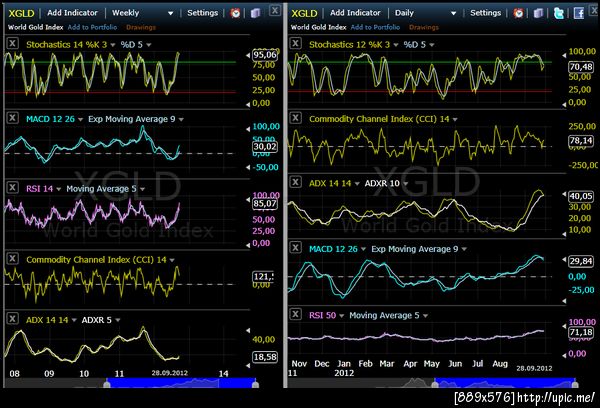600x408 pixels.
Task: Expand daily CCI 14 options
Action: (x=455, y=119)
